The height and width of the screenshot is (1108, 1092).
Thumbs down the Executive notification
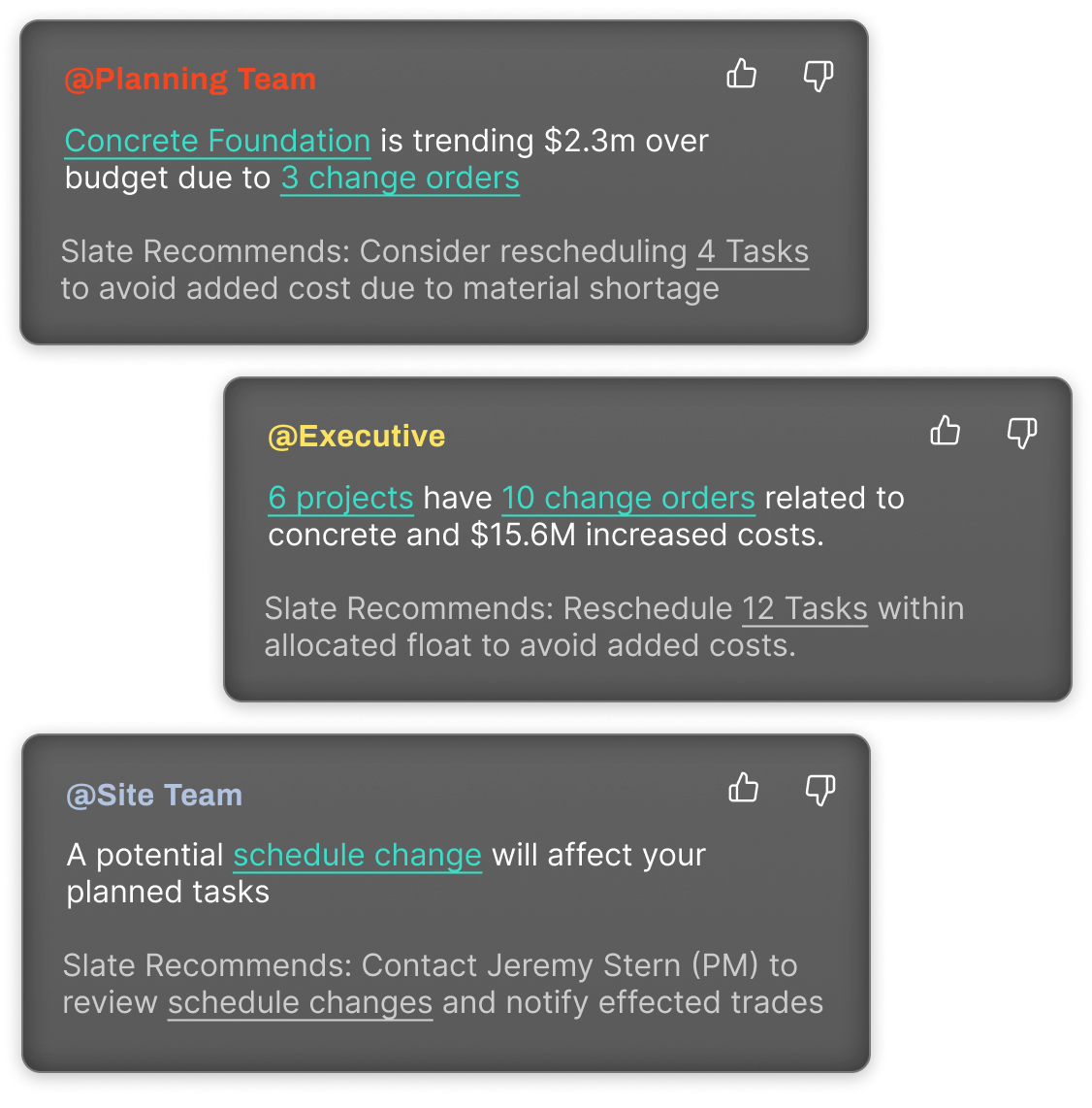point(1021,432)
